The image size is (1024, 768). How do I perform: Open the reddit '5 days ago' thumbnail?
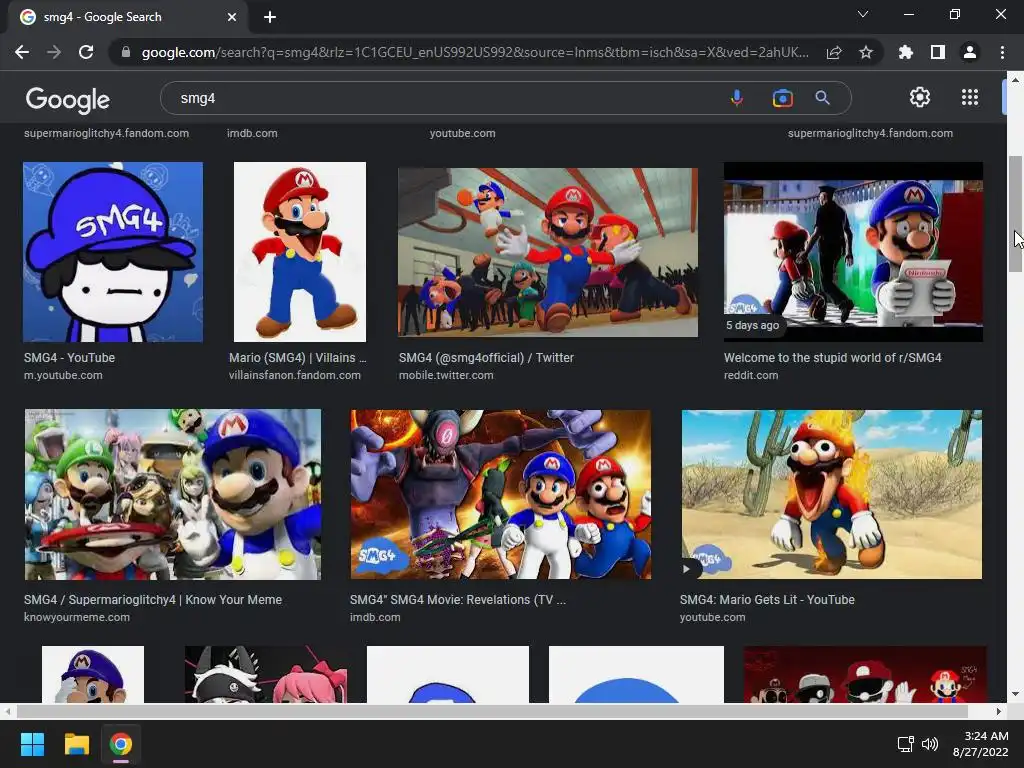coord(853,252)
